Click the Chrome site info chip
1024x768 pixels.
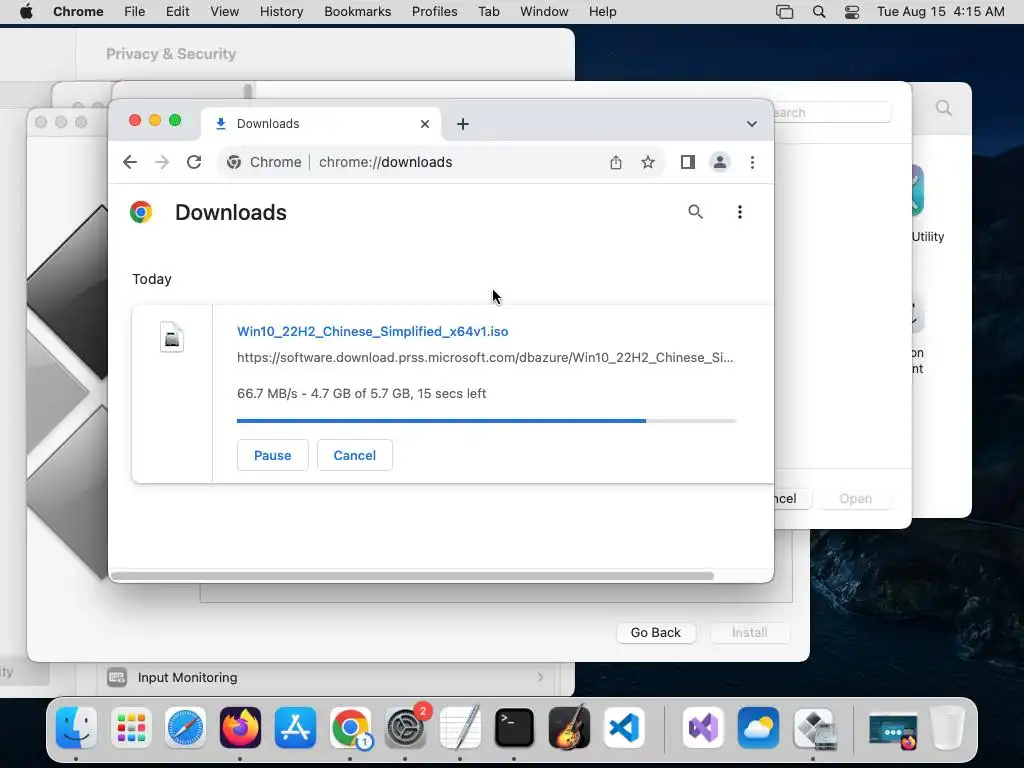coord(264,162)
